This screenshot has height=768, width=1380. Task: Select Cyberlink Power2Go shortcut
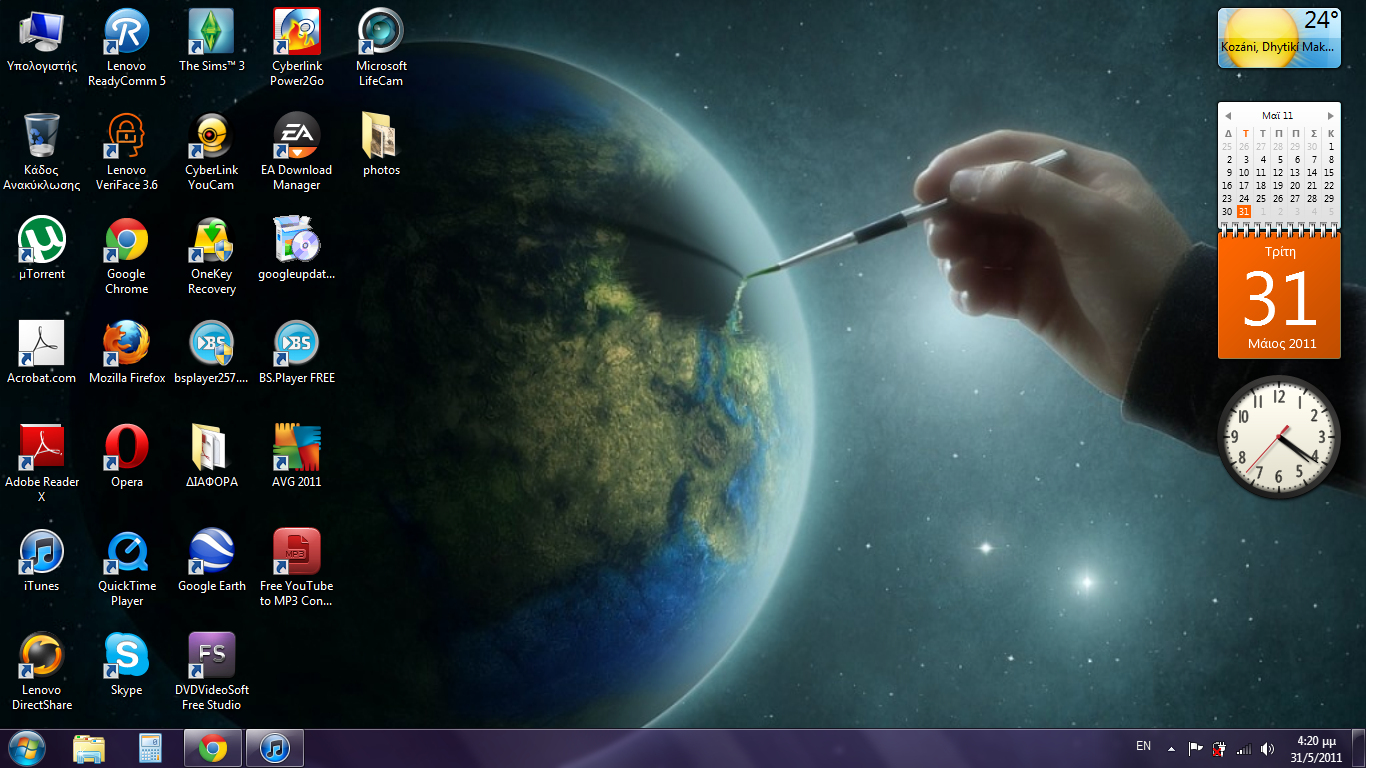point(297,48)
